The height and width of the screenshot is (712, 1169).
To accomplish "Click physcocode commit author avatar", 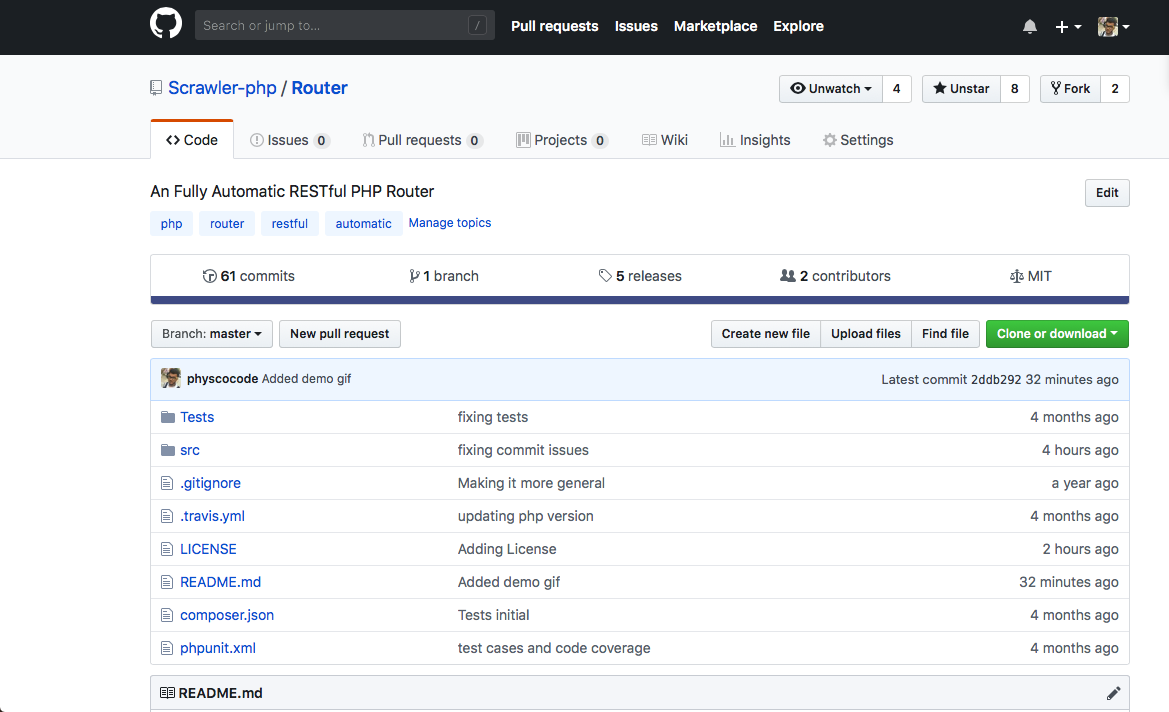I will (x=171, y=378).
